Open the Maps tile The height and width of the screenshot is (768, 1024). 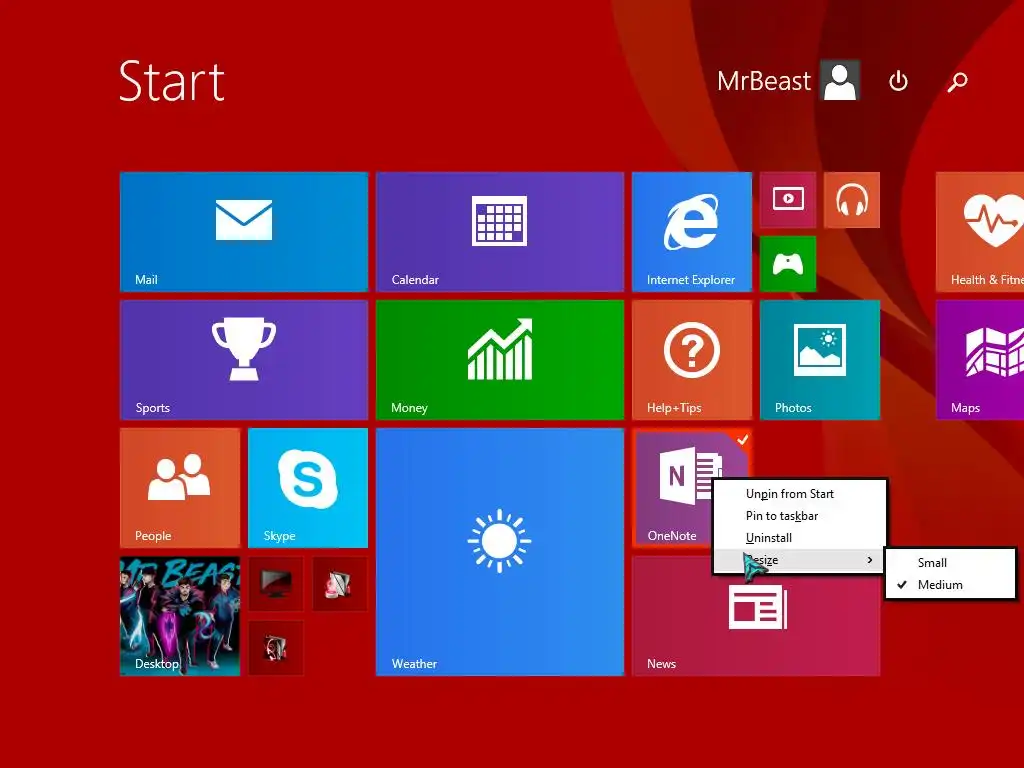(980, 360)
